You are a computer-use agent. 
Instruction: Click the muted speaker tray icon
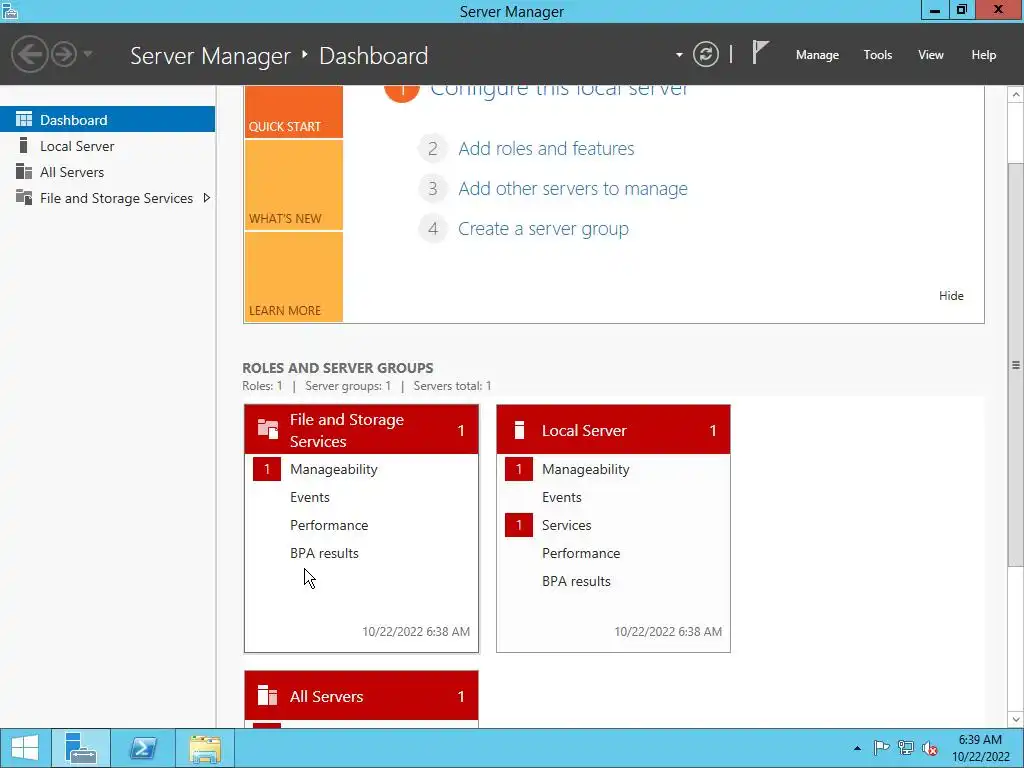(x=930, y=748)
